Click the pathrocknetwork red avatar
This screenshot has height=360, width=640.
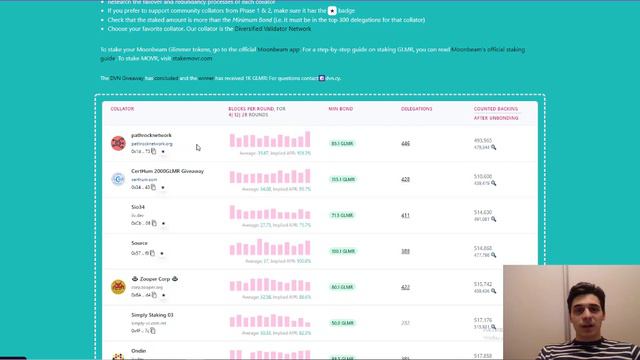click(118, 143)
